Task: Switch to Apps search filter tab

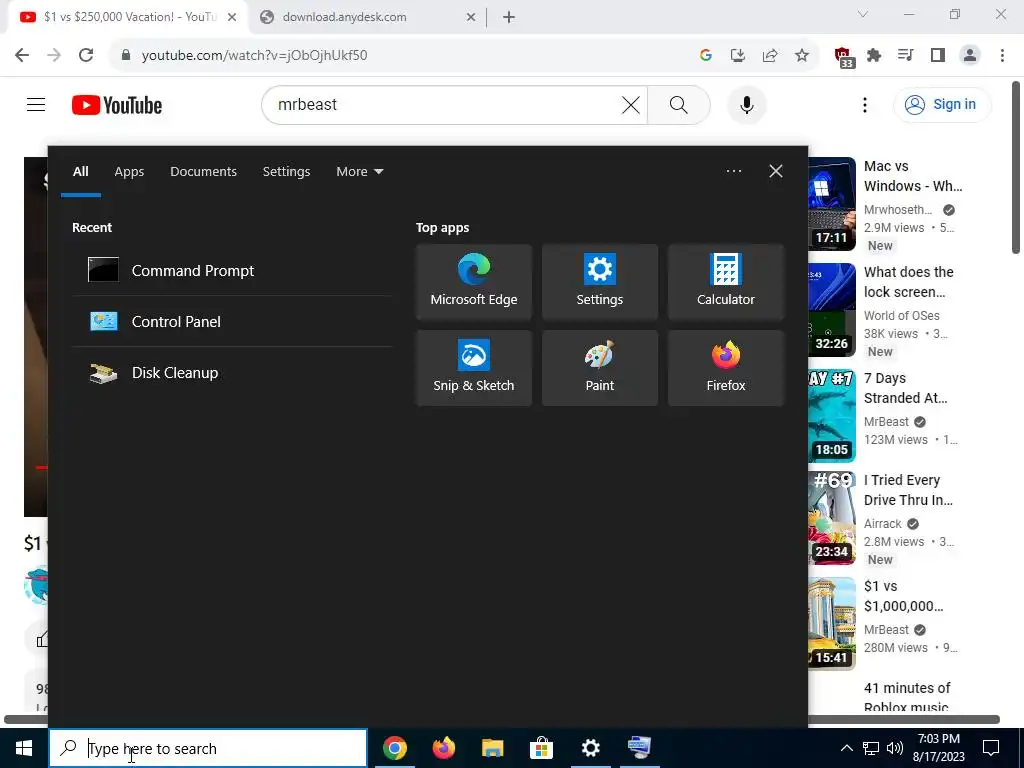Action: [x=129, y=172]
